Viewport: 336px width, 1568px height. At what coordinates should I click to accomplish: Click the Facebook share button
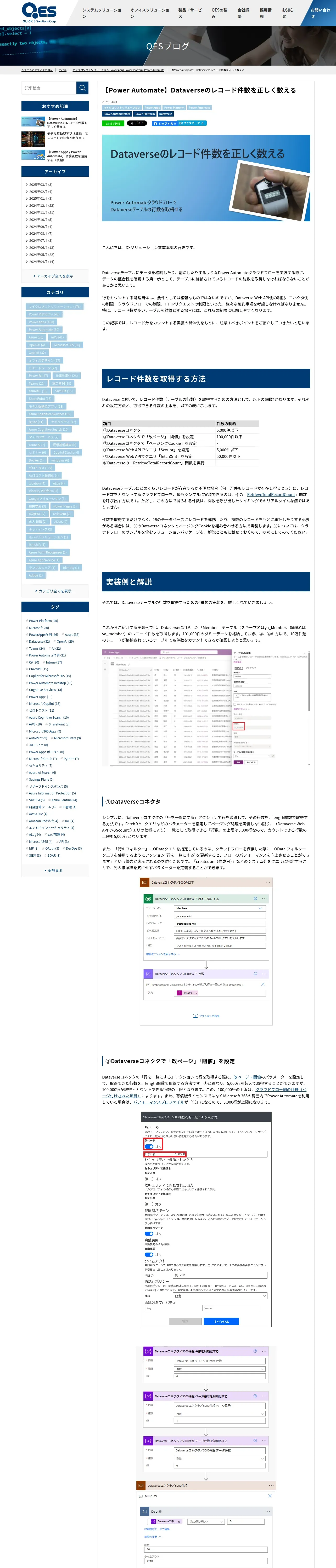pyautogui.click(x=165, y=124)
